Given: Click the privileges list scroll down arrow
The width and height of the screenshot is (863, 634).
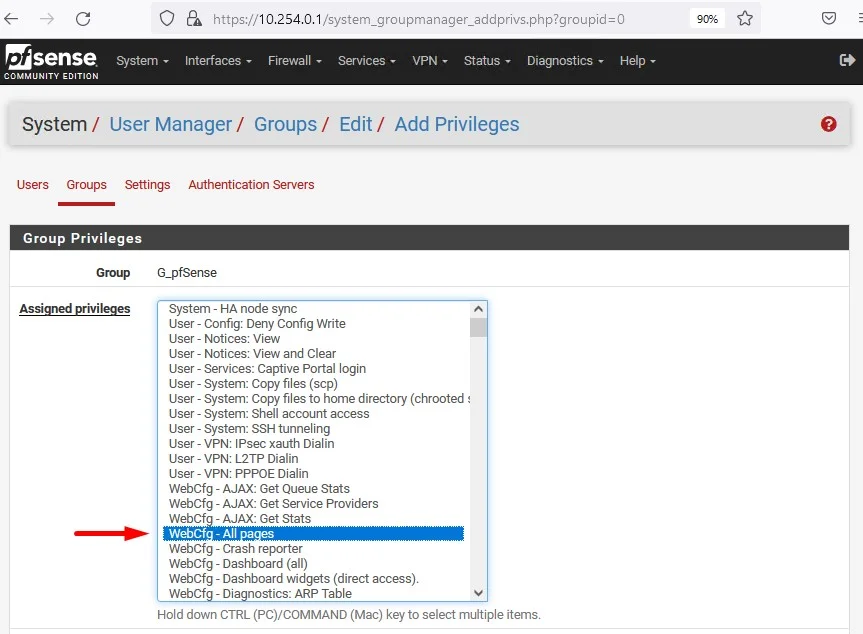Looking at the screenshot, I should pyautogui.click(x=478, y=593).
